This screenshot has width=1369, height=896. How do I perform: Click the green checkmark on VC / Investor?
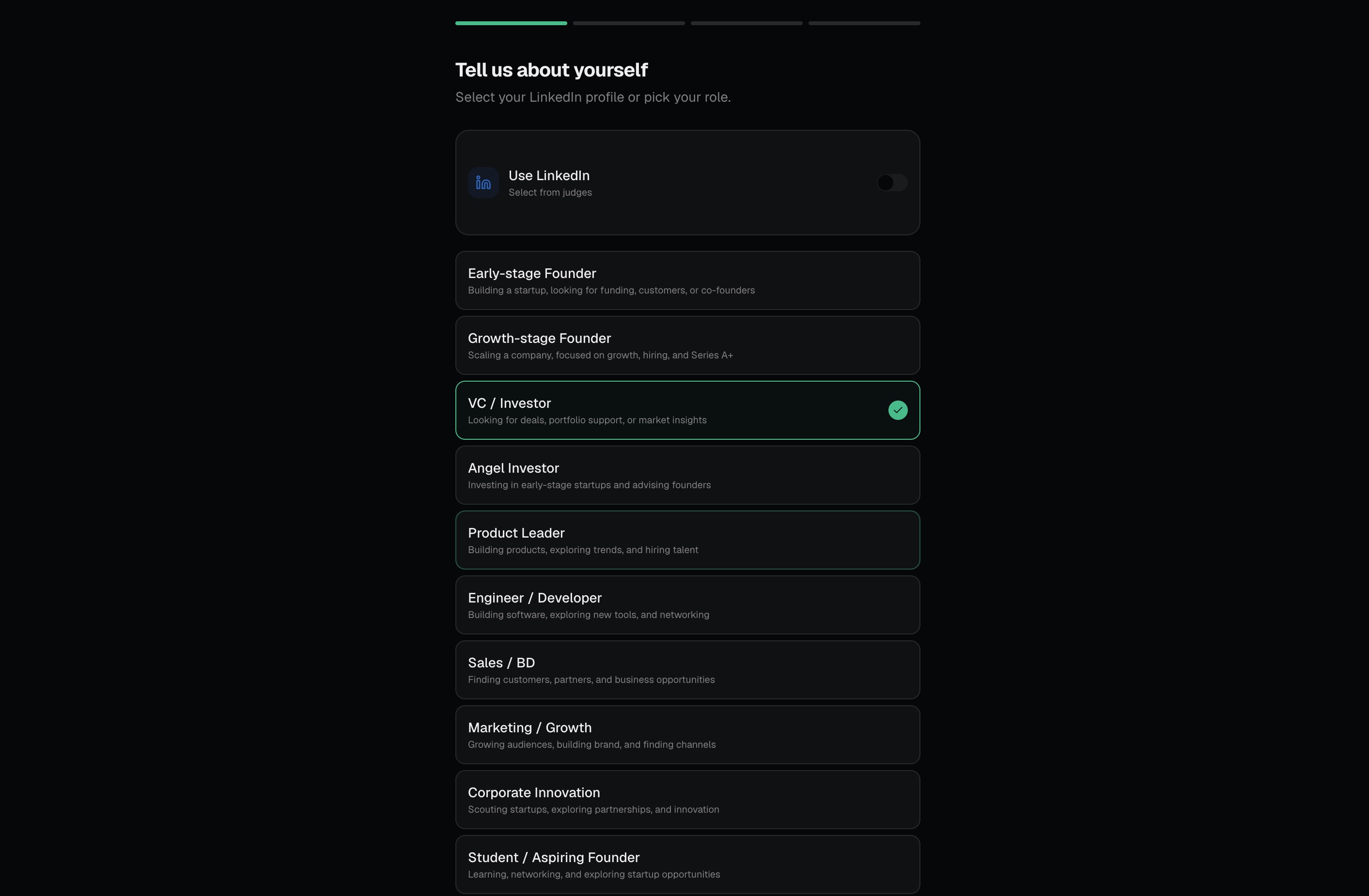click(x=898, y=410)
